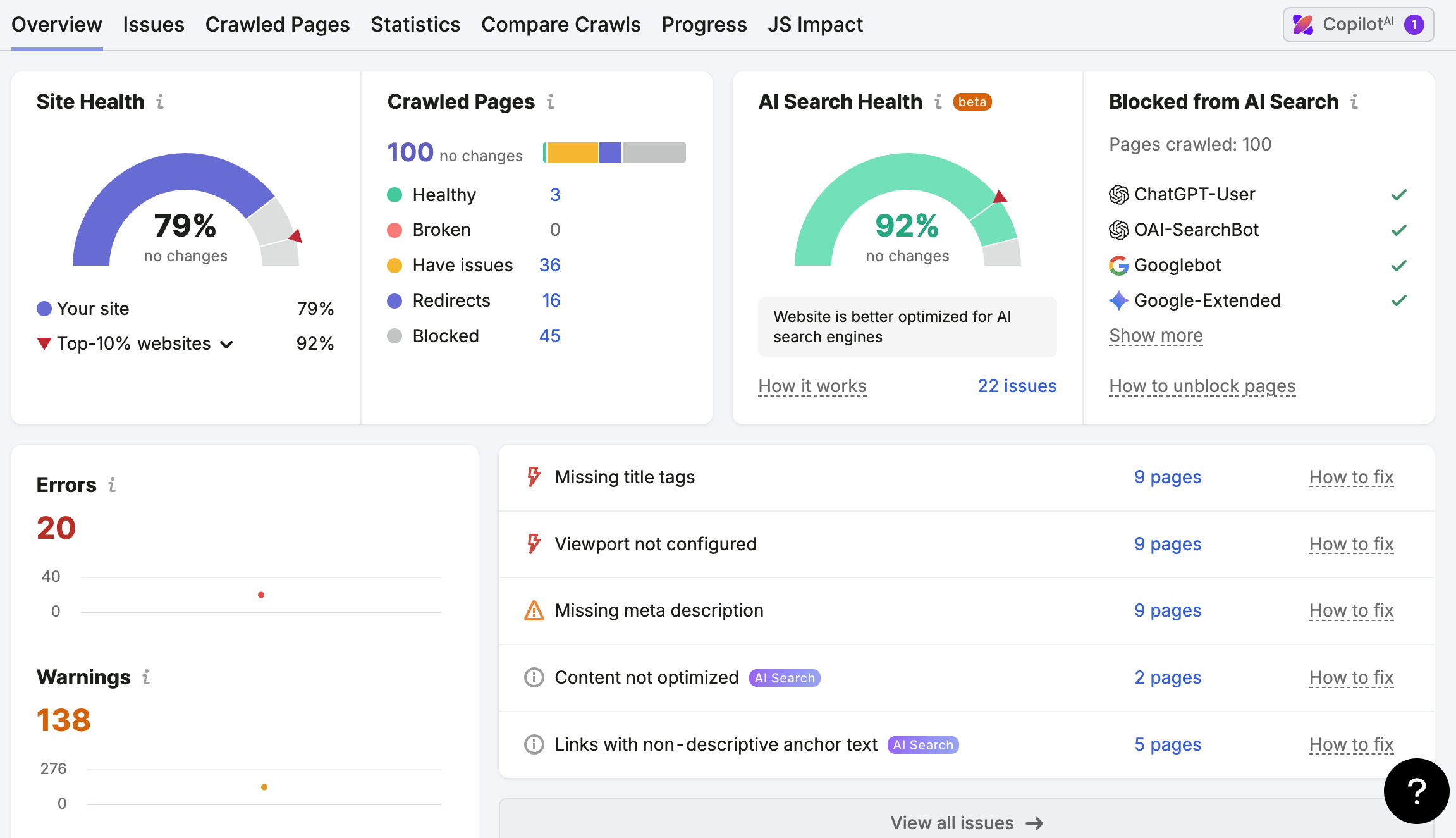Screen dimensions: 1456x838
Task: Open the Copilot AI button
Action: pos(1358,25)
